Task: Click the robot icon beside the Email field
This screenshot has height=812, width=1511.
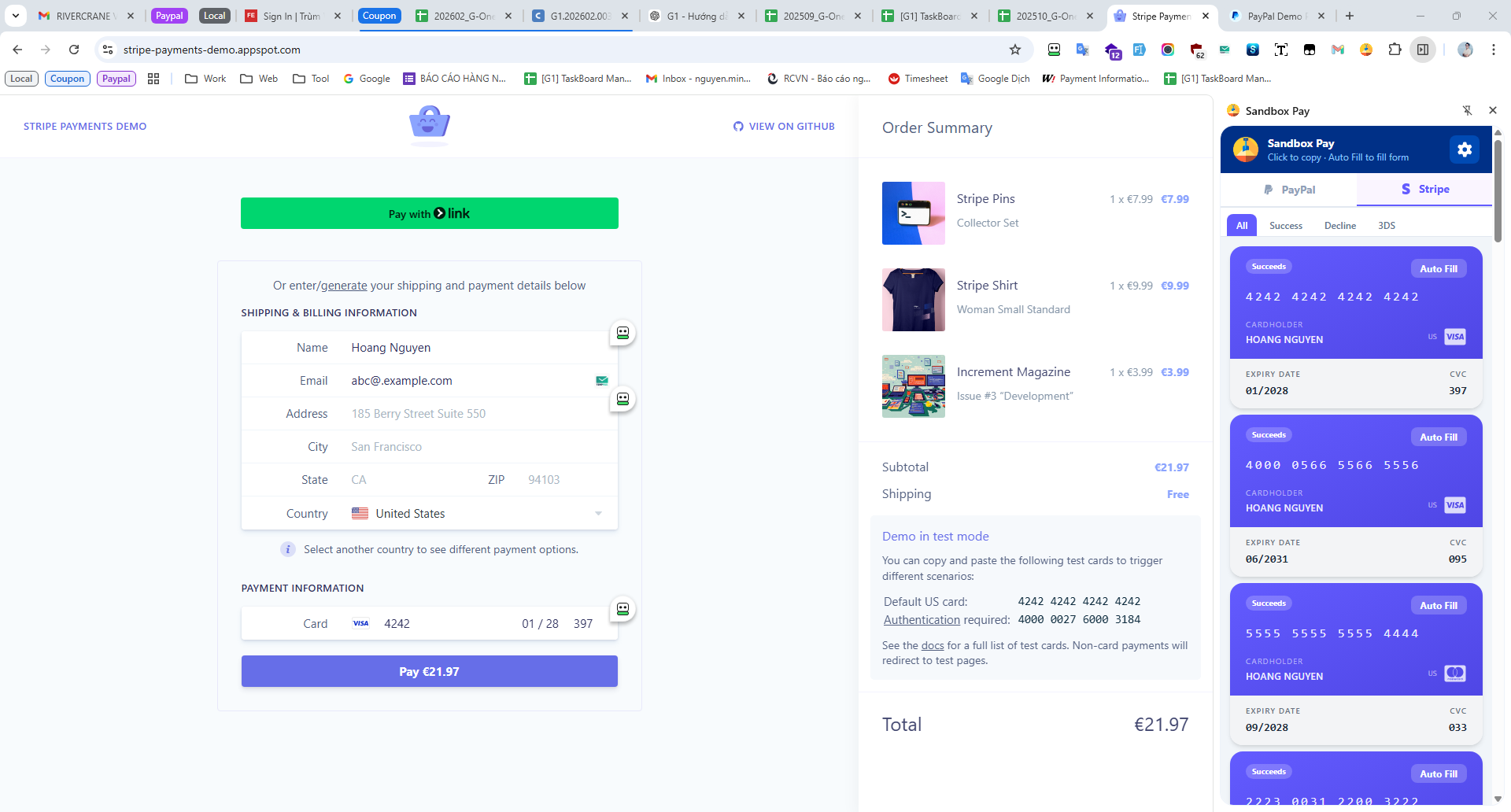Action: [623, 399]
